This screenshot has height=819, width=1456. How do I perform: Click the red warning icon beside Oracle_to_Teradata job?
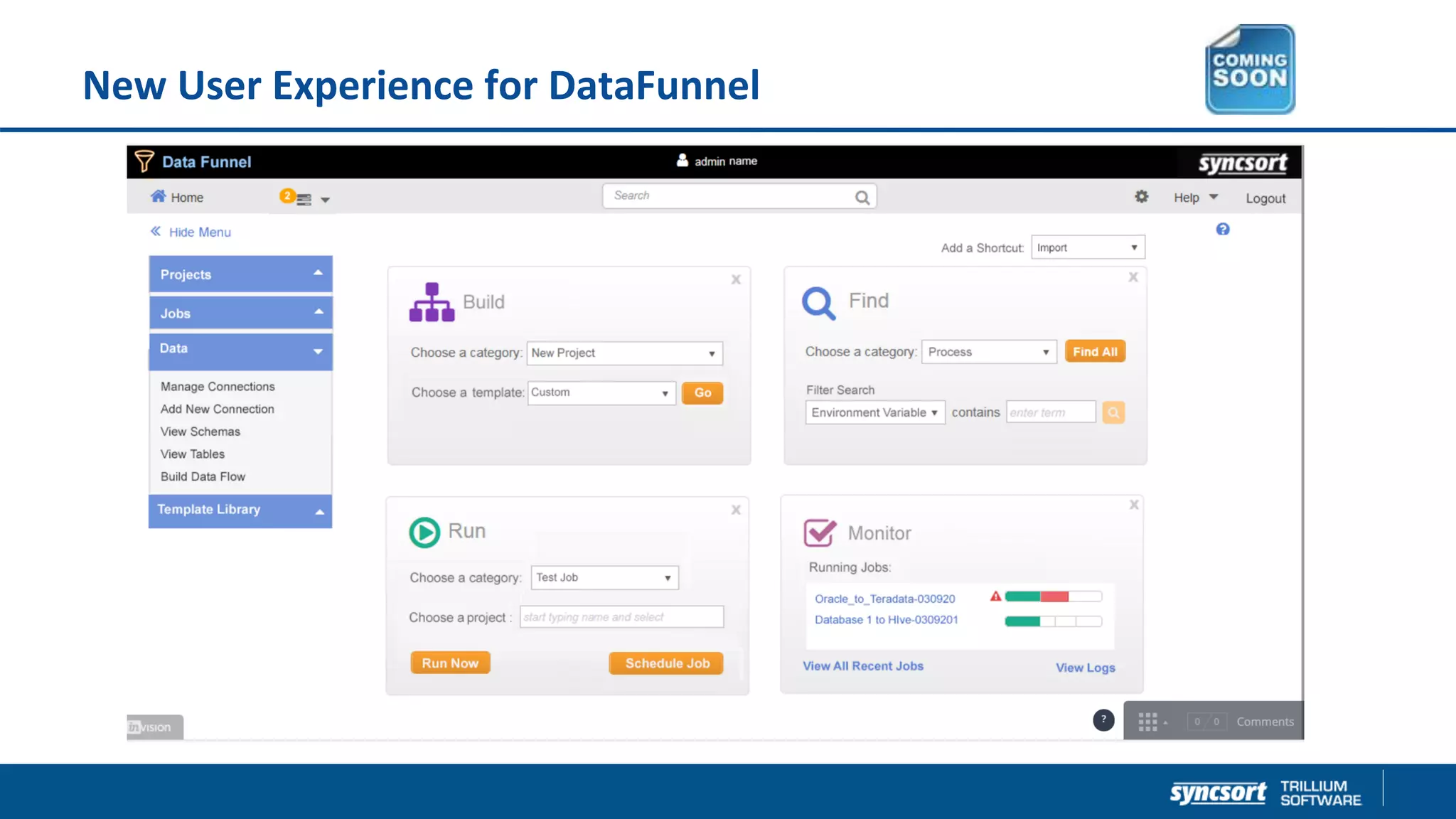995,596
